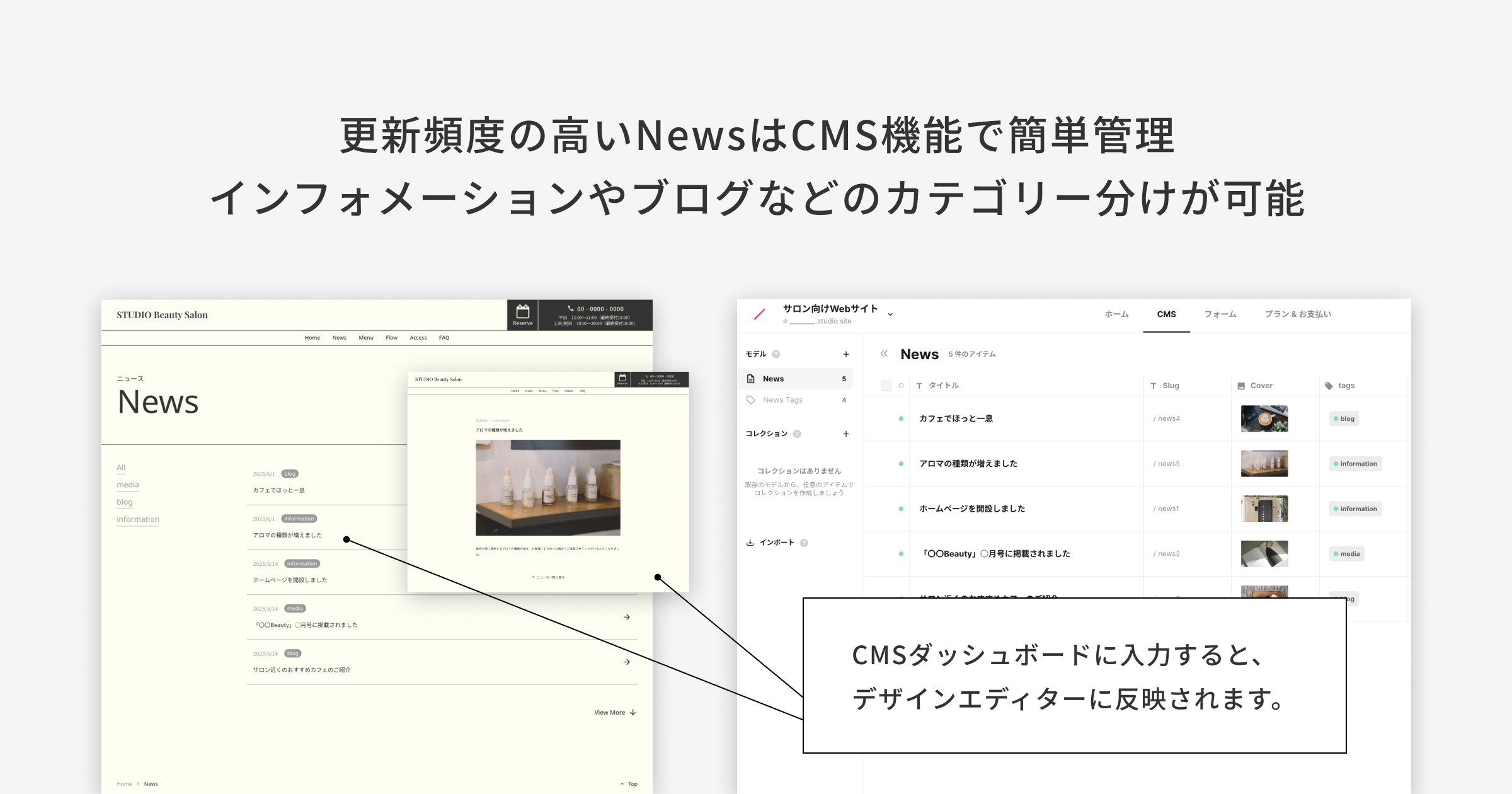Image resolution: width=1512 pixels, height=794 pixels.
Task: Click the Reserve icon in small article window
Action: coord(622,378)
